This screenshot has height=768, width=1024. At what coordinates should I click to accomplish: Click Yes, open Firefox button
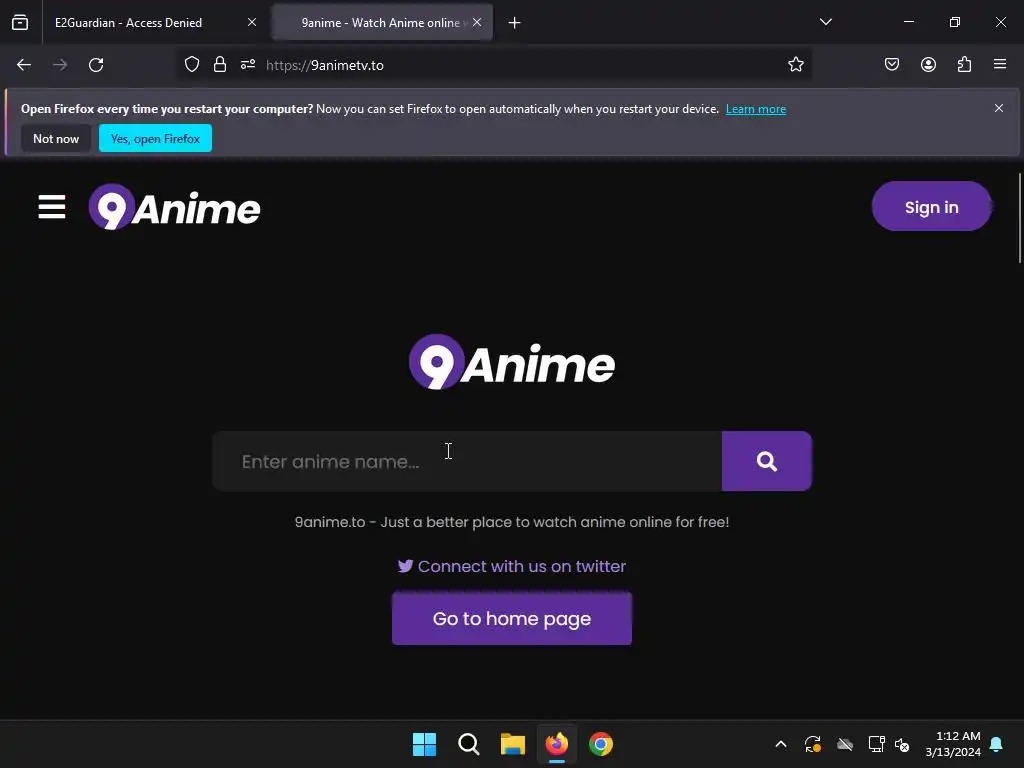155,138
